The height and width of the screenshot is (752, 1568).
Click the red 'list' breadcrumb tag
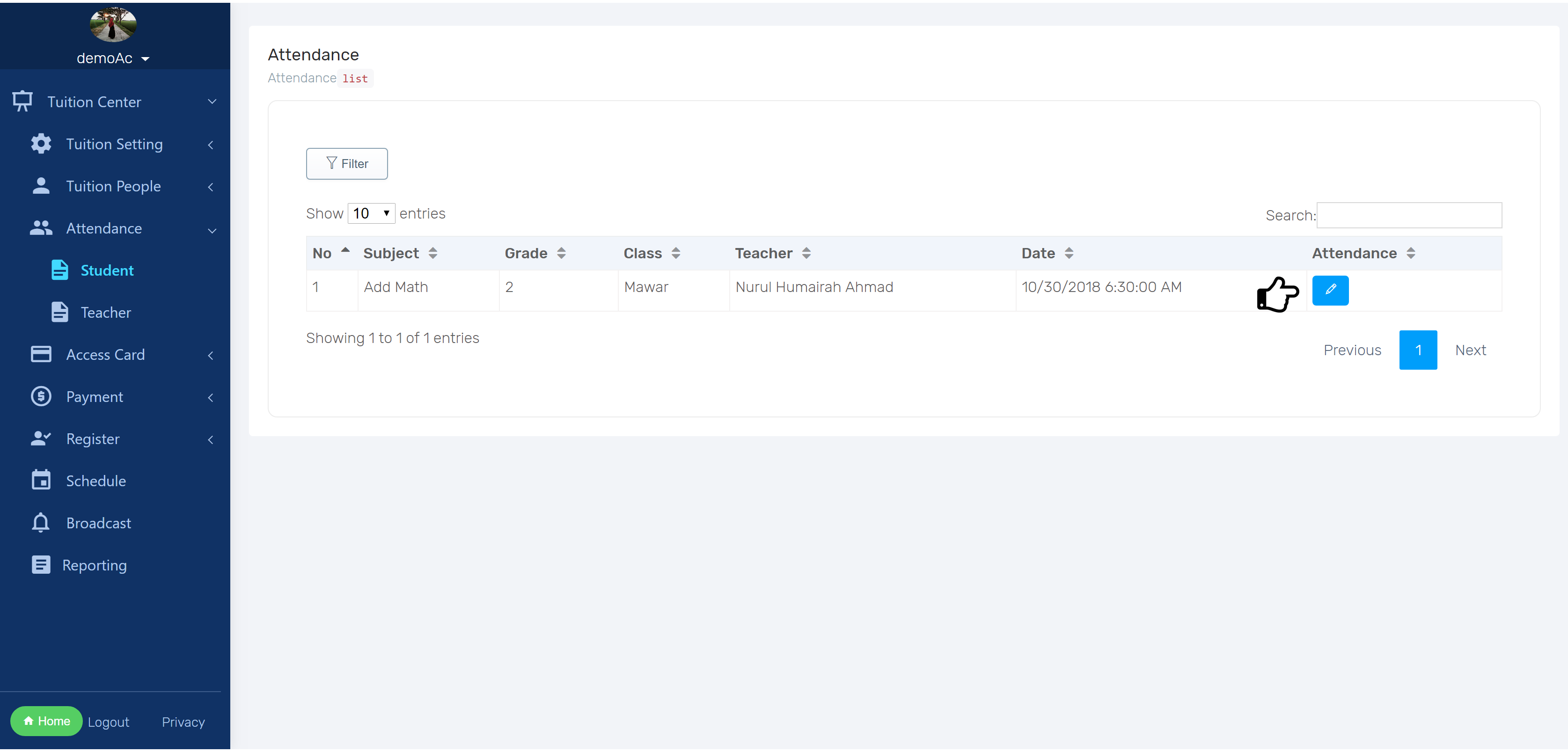click(x=355, y=78)
